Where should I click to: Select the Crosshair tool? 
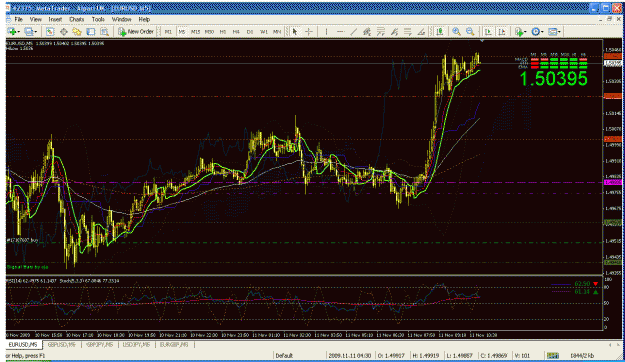click(309, 31)
